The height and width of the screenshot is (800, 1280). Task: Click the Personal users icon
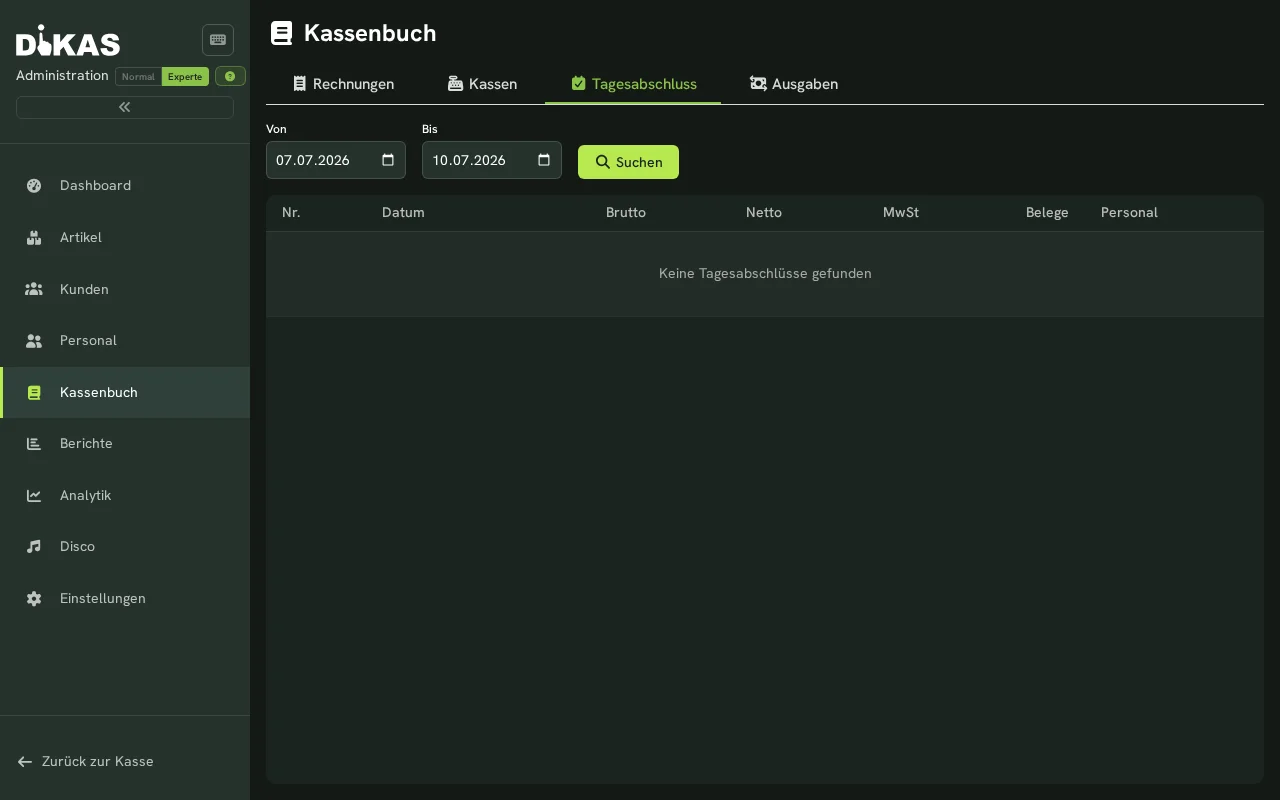pos(34,340)
